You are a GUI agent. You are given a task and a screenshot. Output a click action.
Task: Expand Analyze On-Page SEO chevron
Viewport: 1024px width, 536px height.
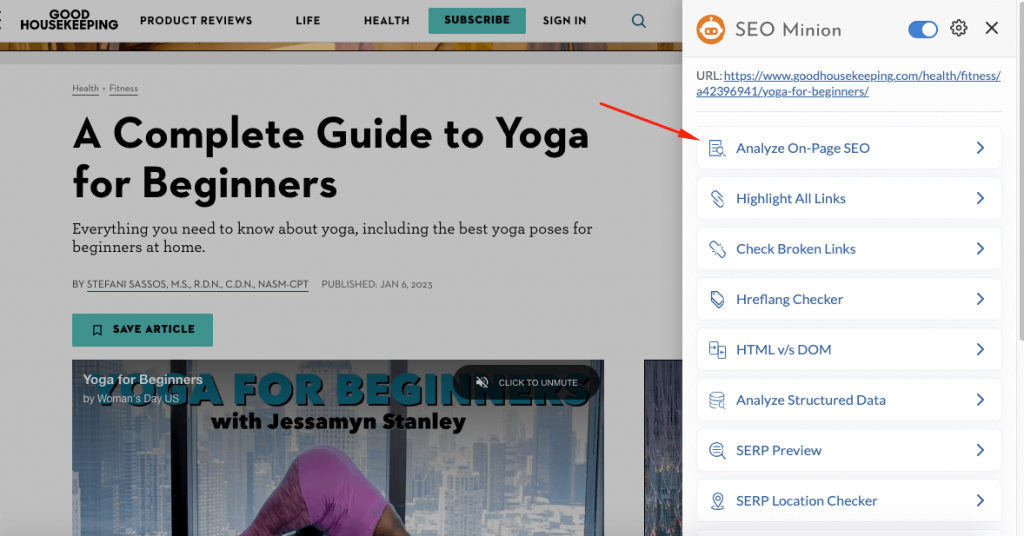click(x=980, y=148)
